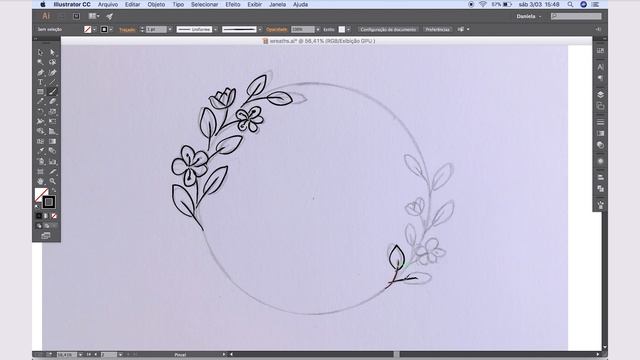Open the Pathfinder panel icon
This screenshot has height=360, width=640.
(600, 189)
